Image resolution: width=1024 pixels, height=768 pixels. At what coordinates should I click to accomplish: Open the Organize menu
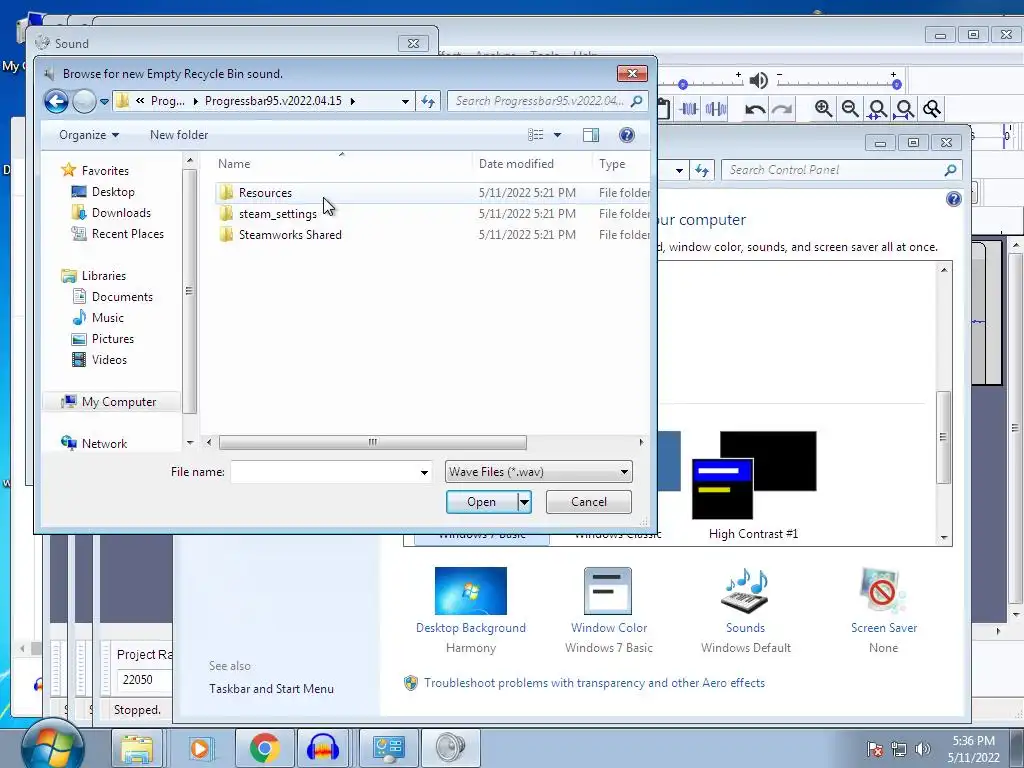(89, 135)
